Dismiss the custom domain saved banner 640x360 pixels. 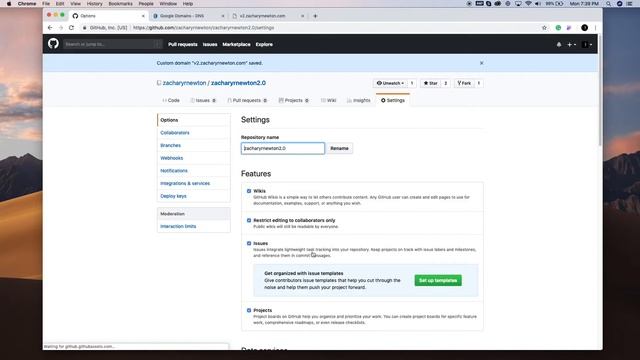coord(482,63)
